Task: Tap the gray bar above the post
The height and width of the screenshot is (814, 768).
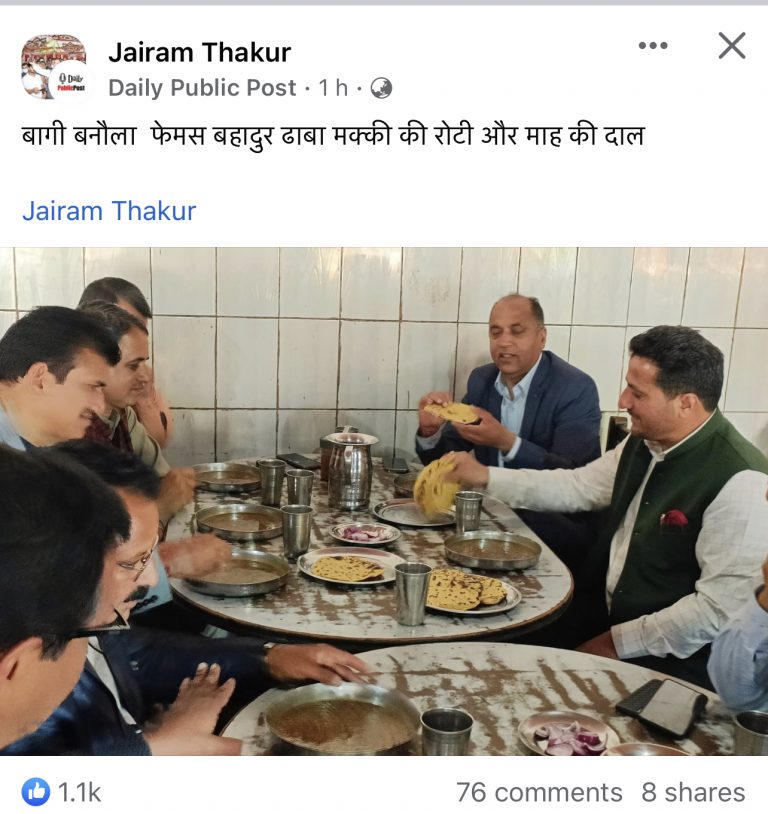Action: (x=384, y=3)
